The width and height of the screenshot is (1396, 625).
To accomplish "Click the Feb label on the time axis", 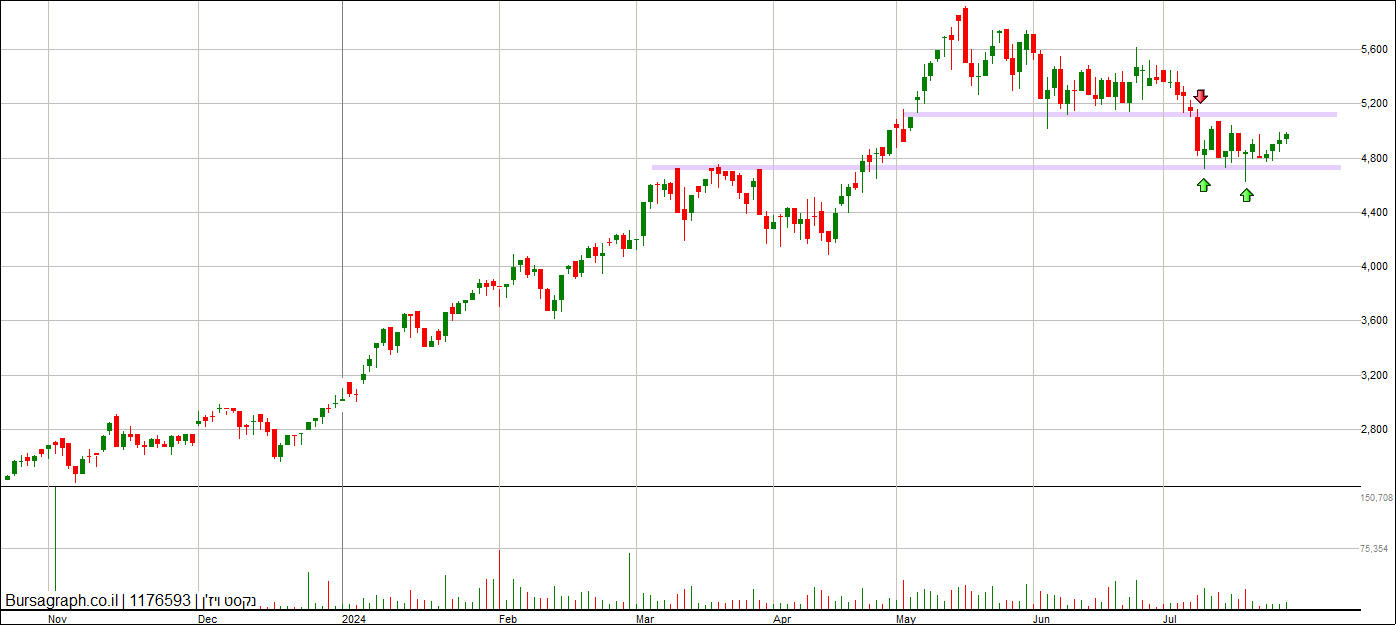I will 509,618.
